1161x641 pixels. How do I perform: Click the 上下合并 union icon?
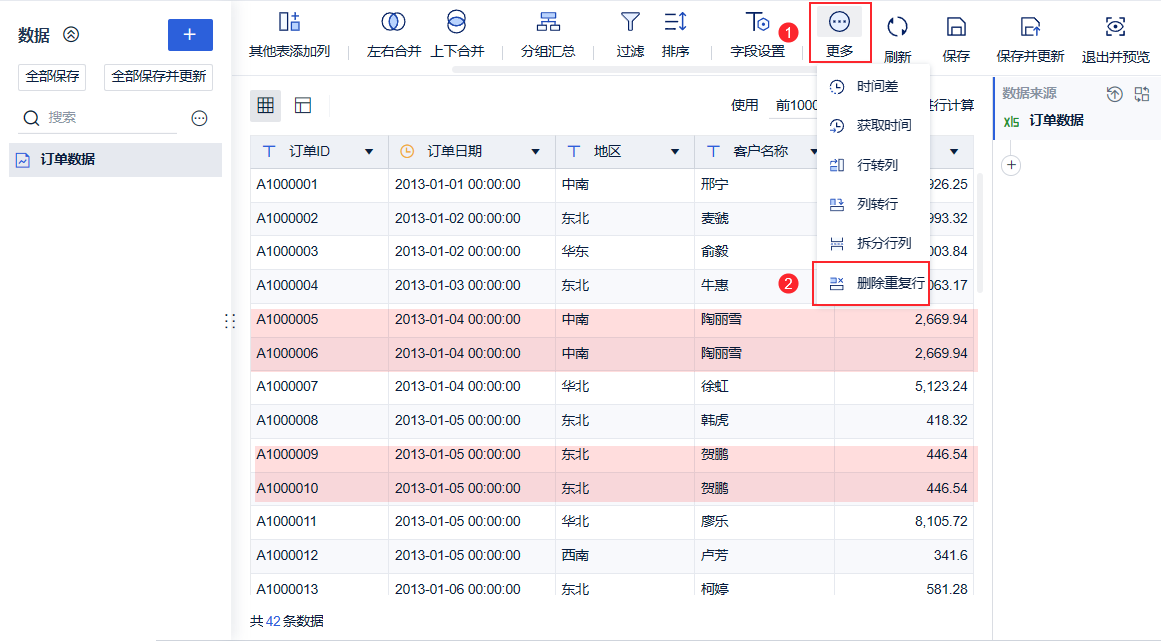coord(457,22)
